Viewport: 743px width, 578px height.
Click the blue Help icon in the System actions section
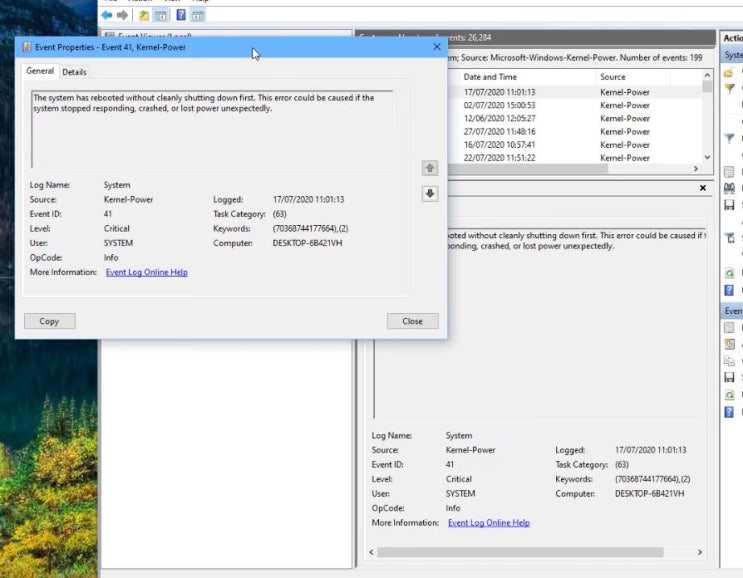pos(730,290)
